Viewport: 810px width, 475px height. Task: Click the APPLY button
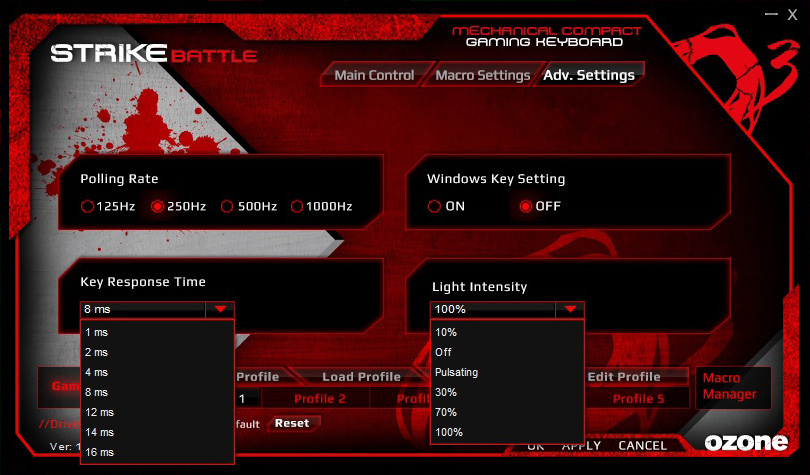click(x=582, y=446)
